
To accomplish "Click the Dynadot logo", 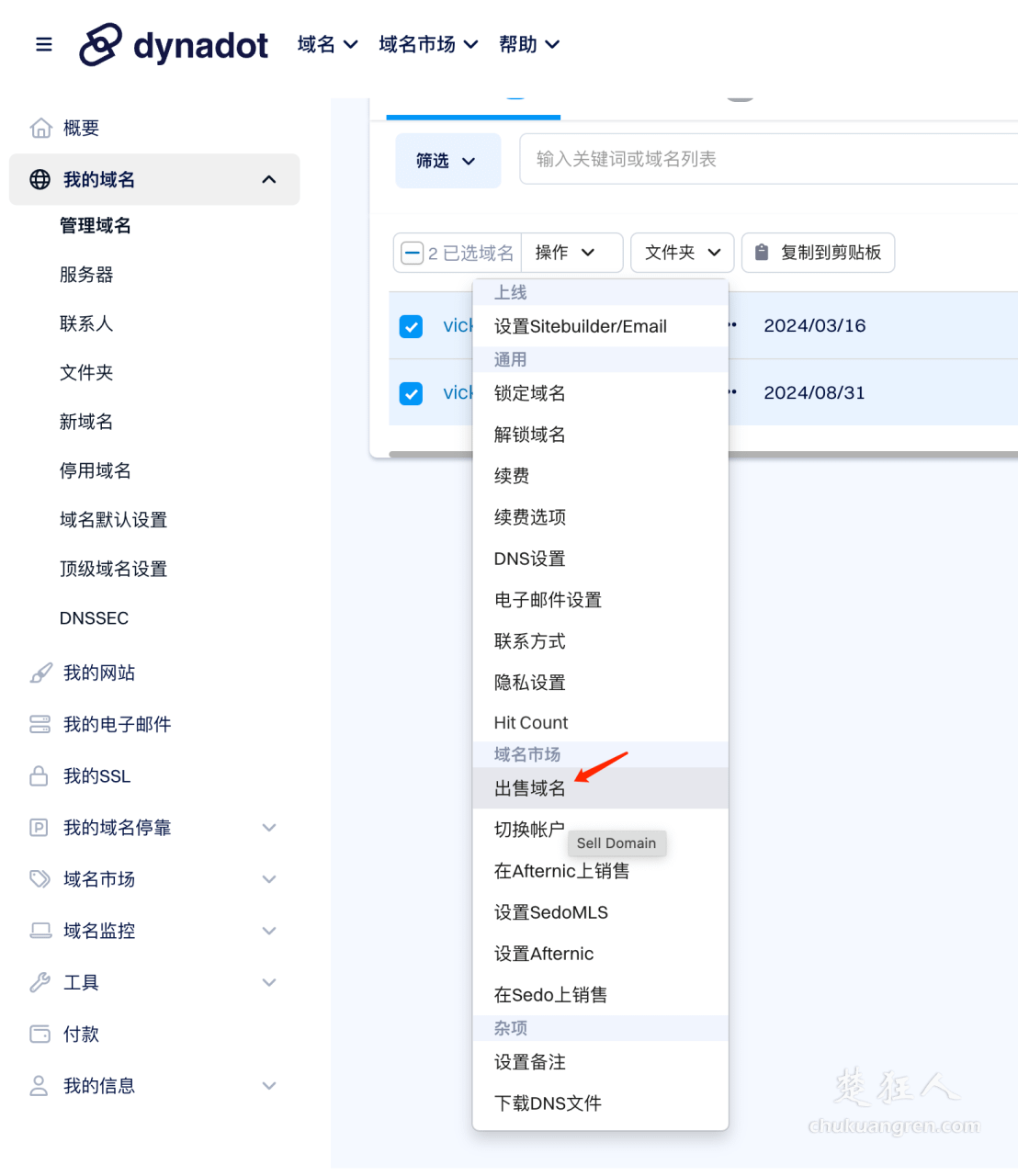I will pos(173,43).
